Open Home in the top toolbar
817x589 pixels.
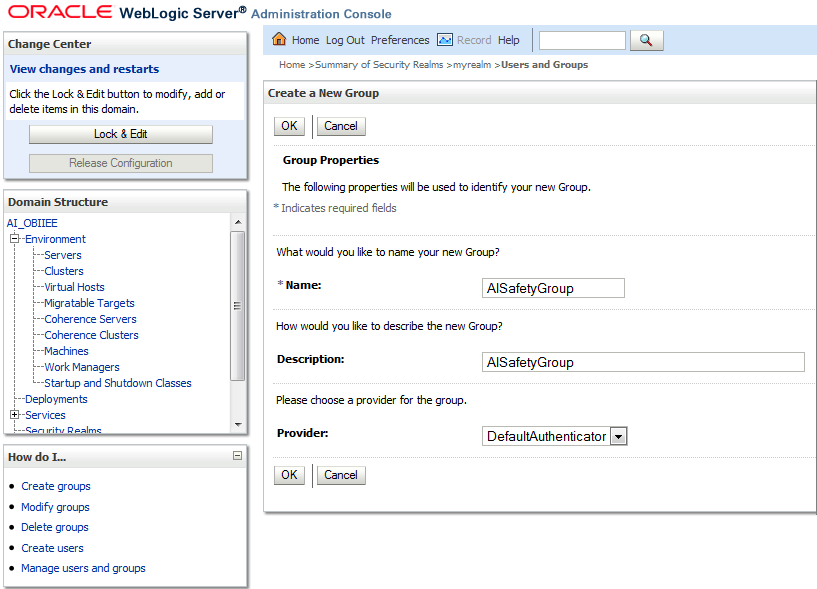305,40
